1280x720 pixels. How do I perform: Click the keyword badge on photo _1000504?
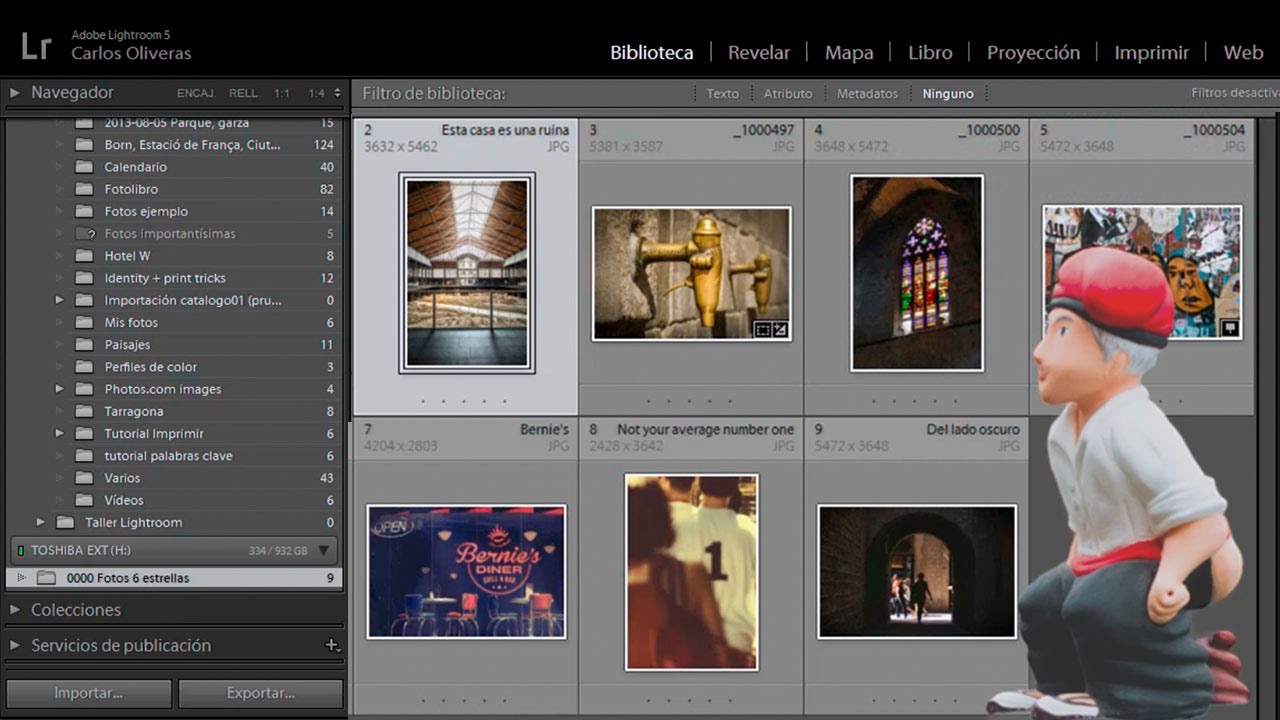1230,328
